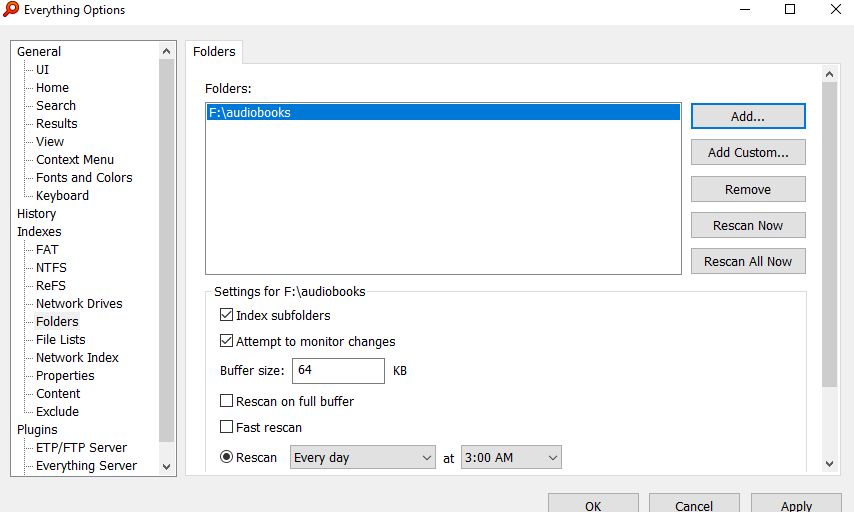Click the tree scrollbar up arrow
This screenshot has width=854, height=512.
point(167,51)
